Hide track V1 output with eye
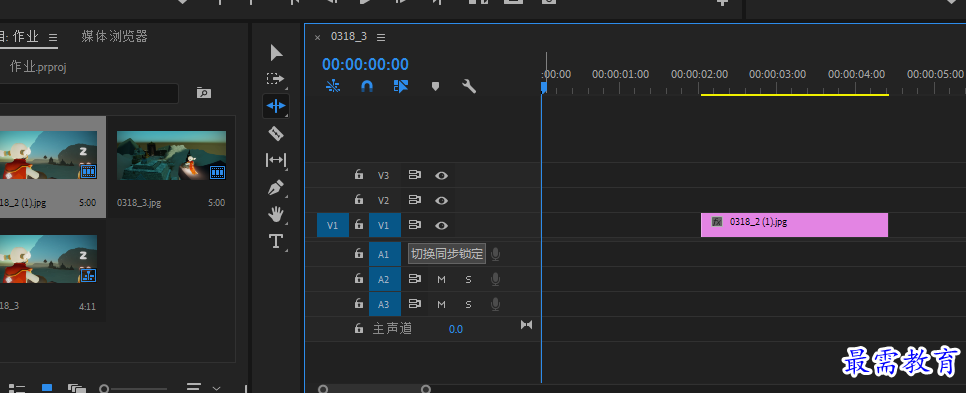Image resolution: width=966 pixels, height=393 pixels. [x=441, y=225]
